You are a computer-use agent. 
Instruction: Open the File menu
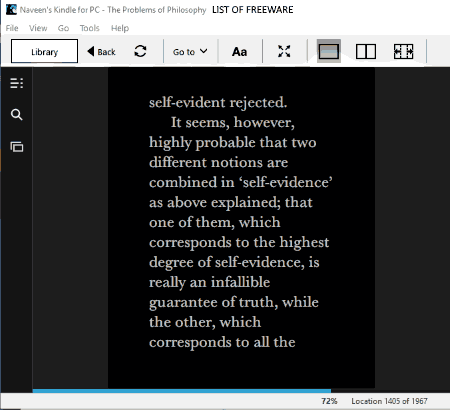pyautogui.click(x=12, y=28)
